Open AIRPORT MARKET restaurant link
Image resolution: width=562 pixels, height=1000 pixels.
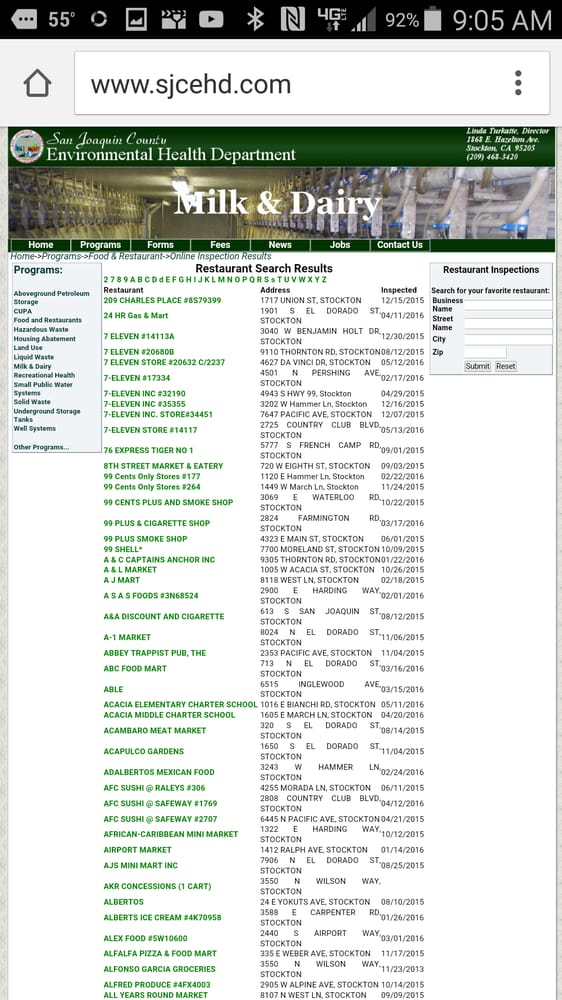pos(138,850)
